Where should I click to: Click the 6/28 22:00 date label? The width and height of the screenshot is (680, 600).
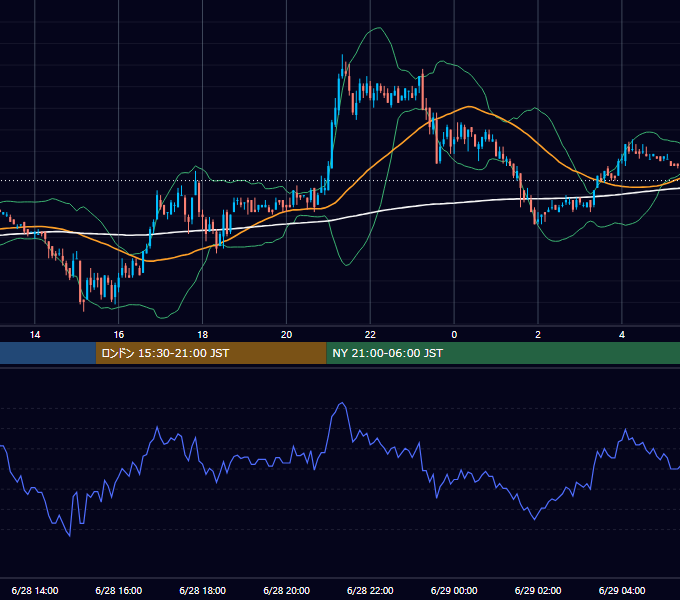click(x=370, y=590)
